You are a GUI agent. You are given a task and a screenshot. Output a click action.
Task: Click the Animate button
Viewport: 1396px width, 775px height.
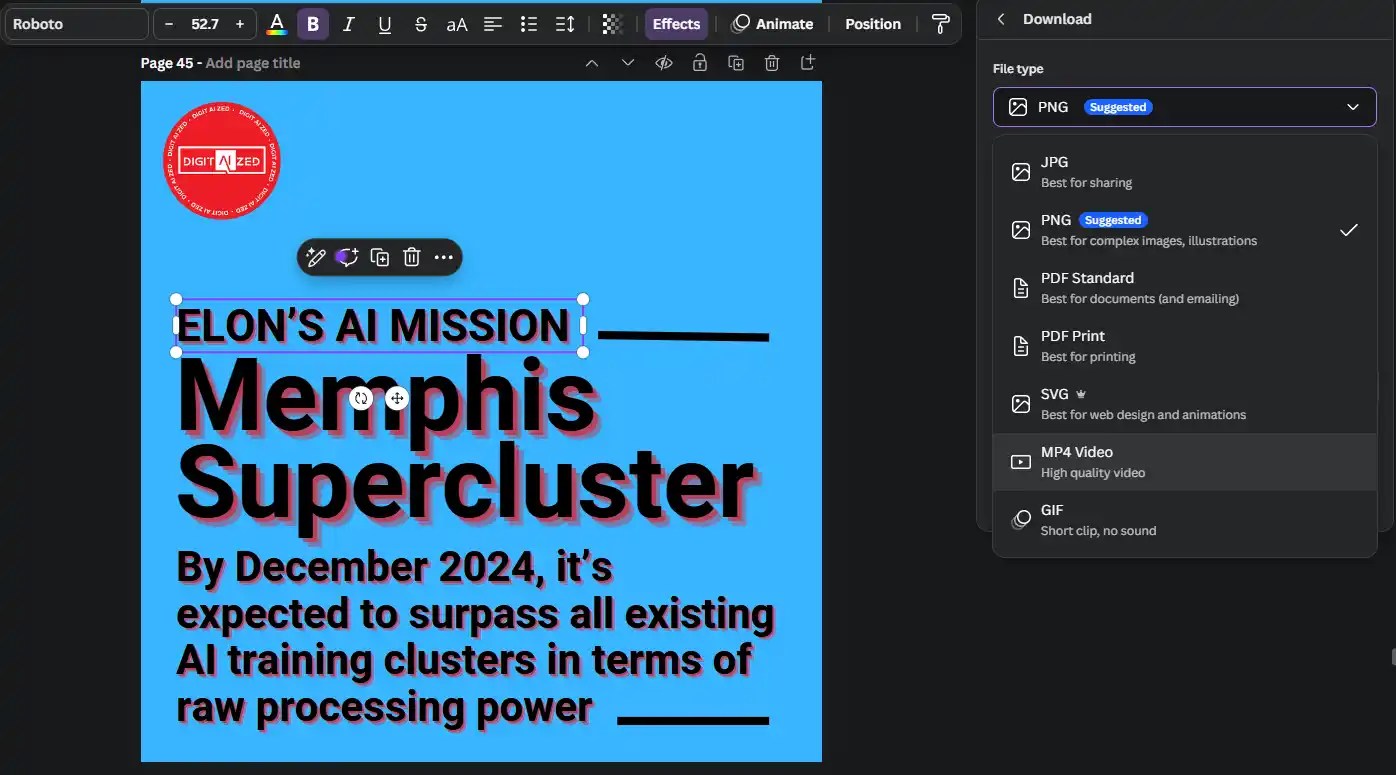pyautogui.click(x=773, y=23)
